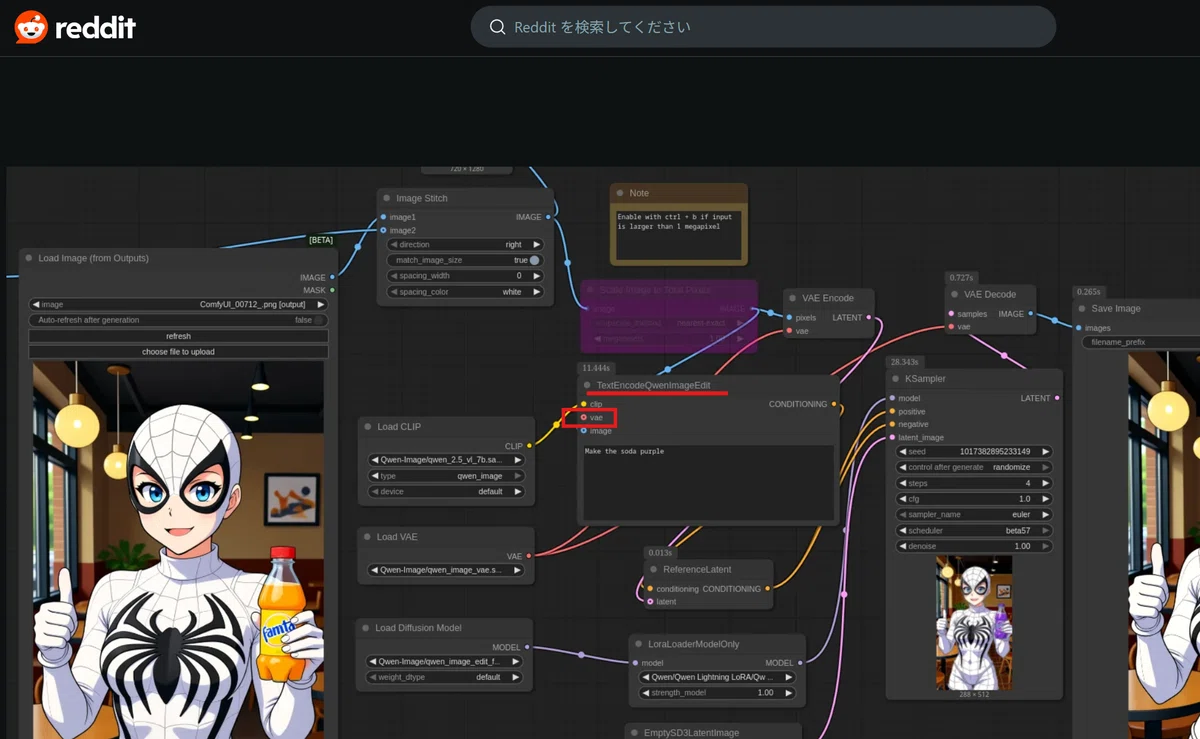This screenshot has width=1200, height=739.
Task: Click the Reddit logo
Action: tap(75, 27)
